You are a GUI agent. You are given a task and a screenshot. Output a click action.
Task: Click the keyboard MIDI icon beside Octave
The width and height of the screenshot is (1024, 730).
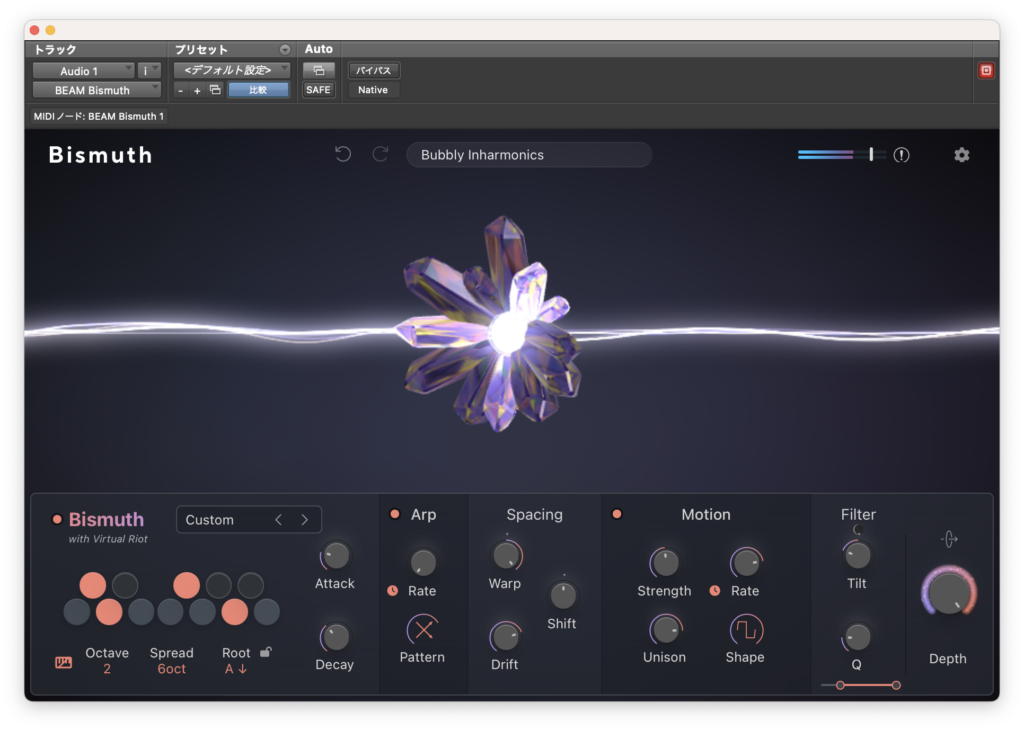coord(63,662)
